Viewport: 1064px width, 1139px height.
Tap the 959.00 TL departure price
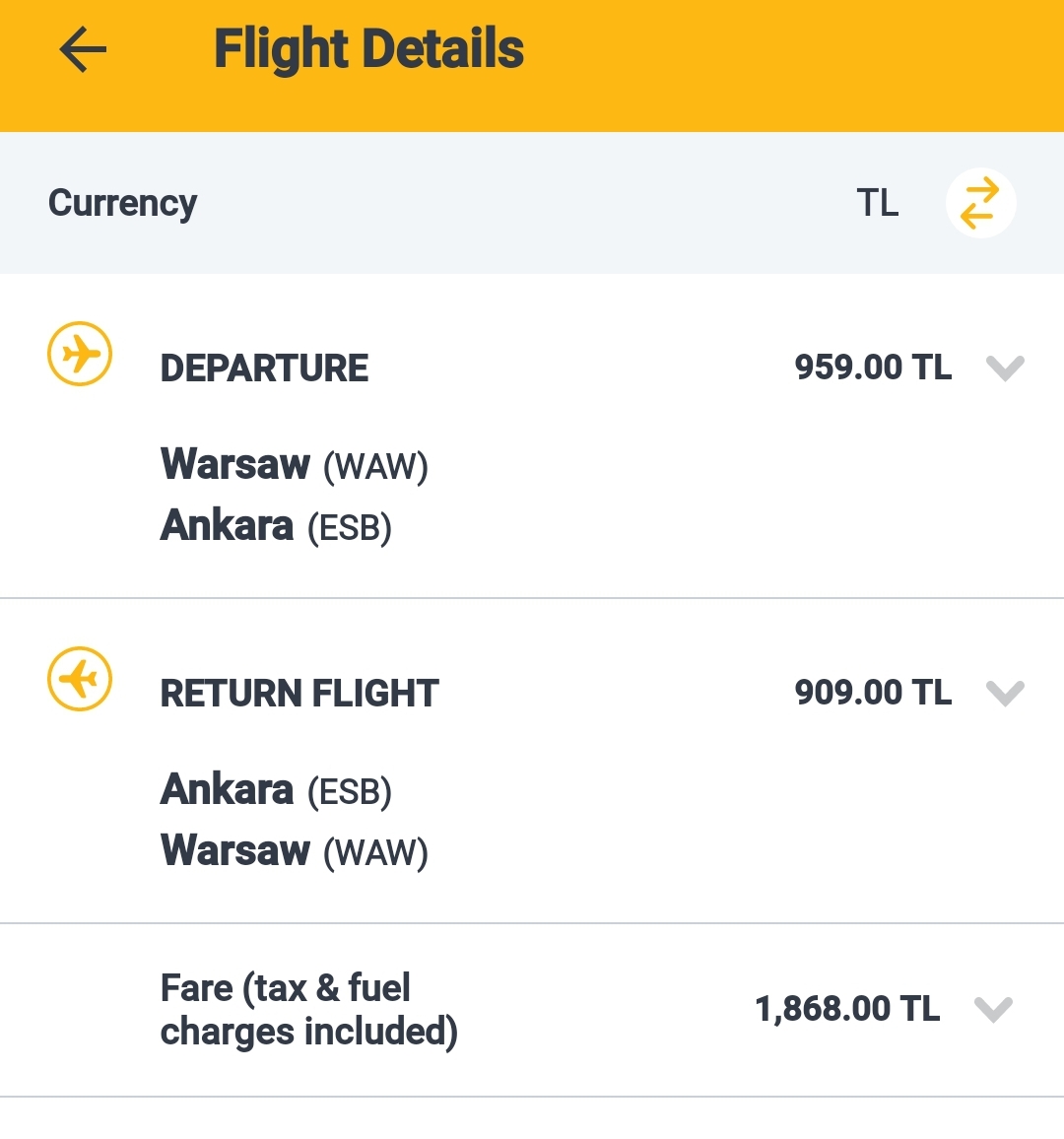873,368
